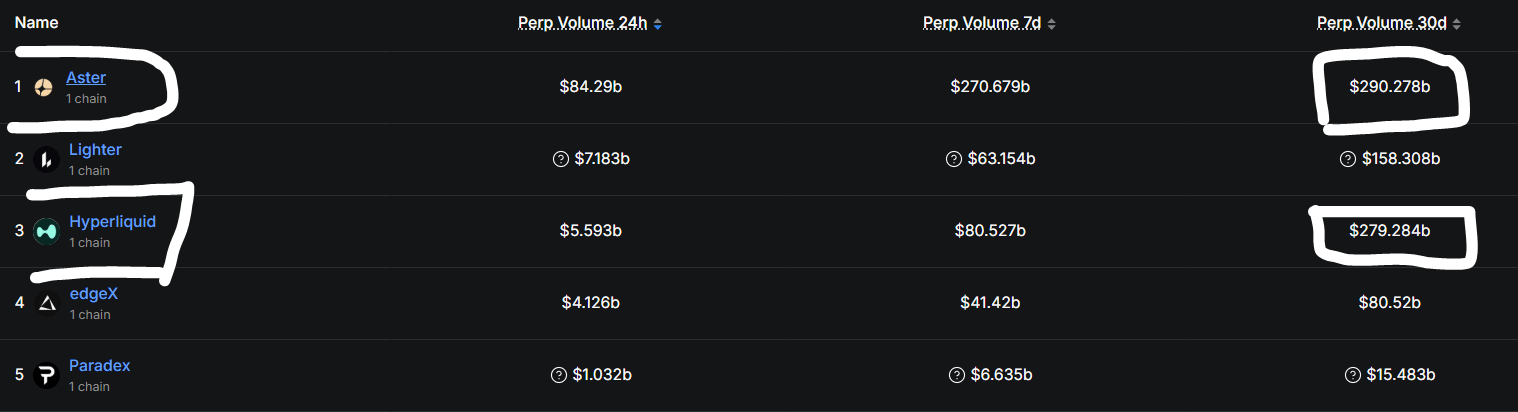Click the Lighter protocol logo icon
Image resolution: width=1518 pixels, height=412 pixels.
pos(47,159)
